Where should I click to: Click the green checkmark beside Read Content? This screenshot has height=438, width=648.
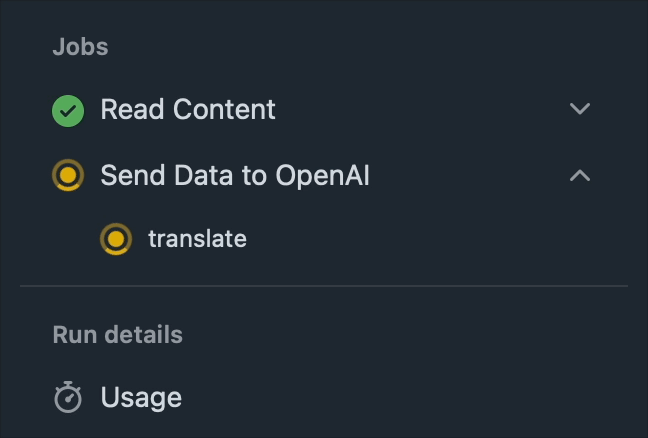68,111
